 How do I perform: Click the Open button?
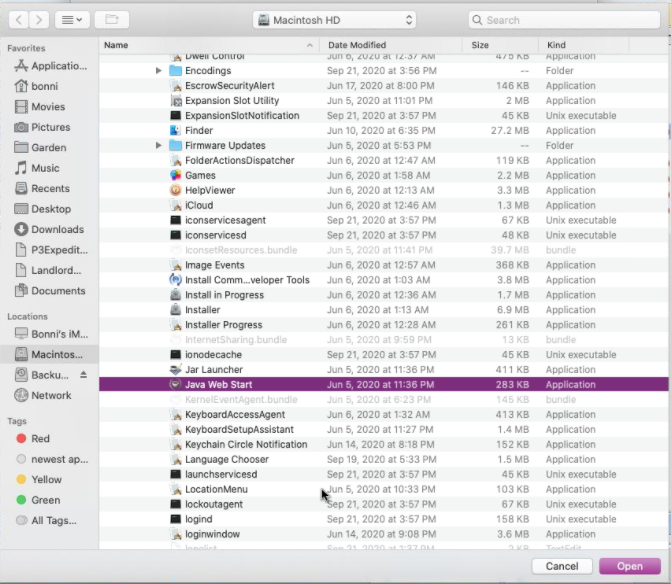click(x=629, y=566)
